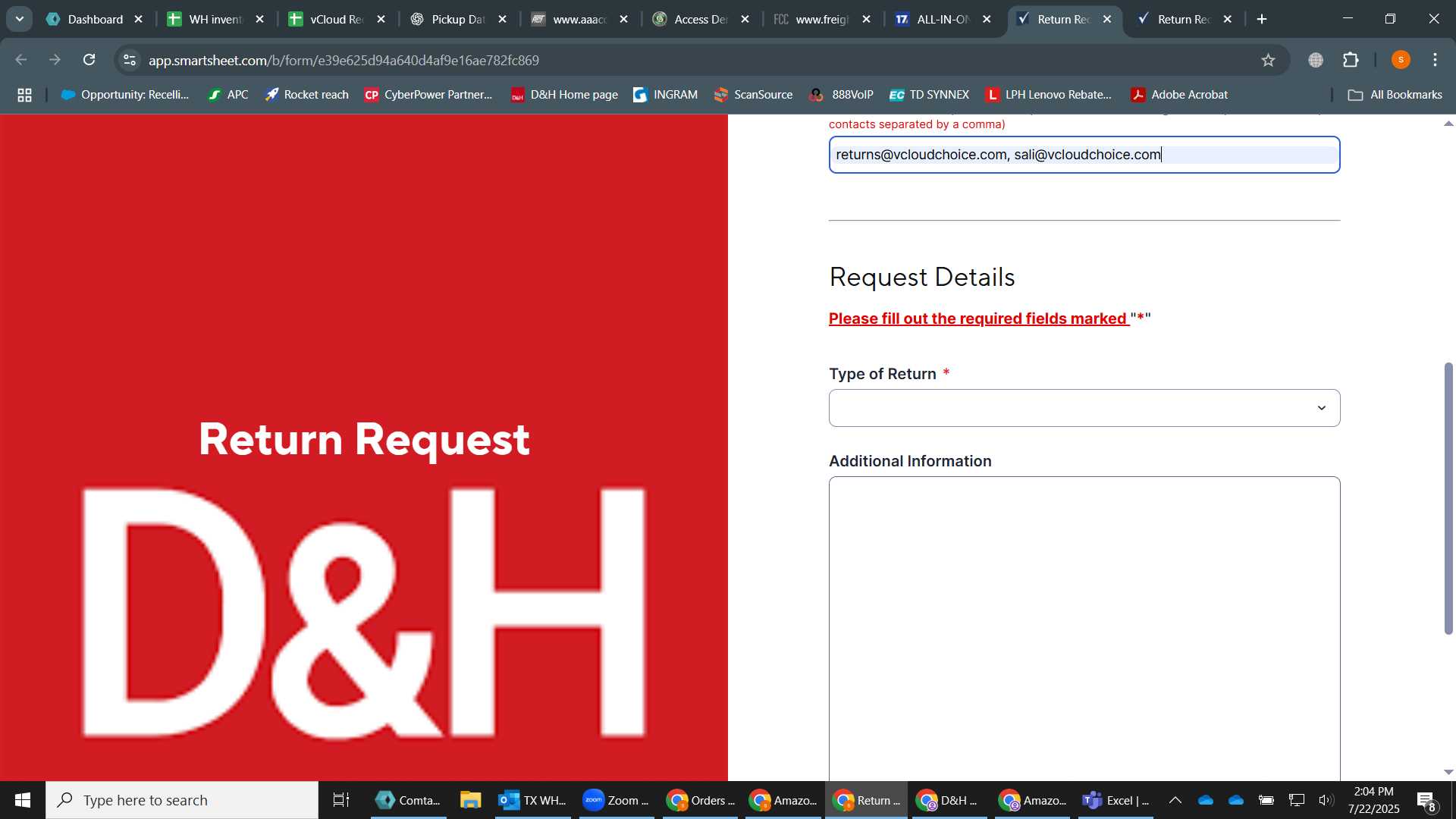Viewport: 1456px width, 819px height.
Task: Click the globe extension icon
Action: (1316, 60)
